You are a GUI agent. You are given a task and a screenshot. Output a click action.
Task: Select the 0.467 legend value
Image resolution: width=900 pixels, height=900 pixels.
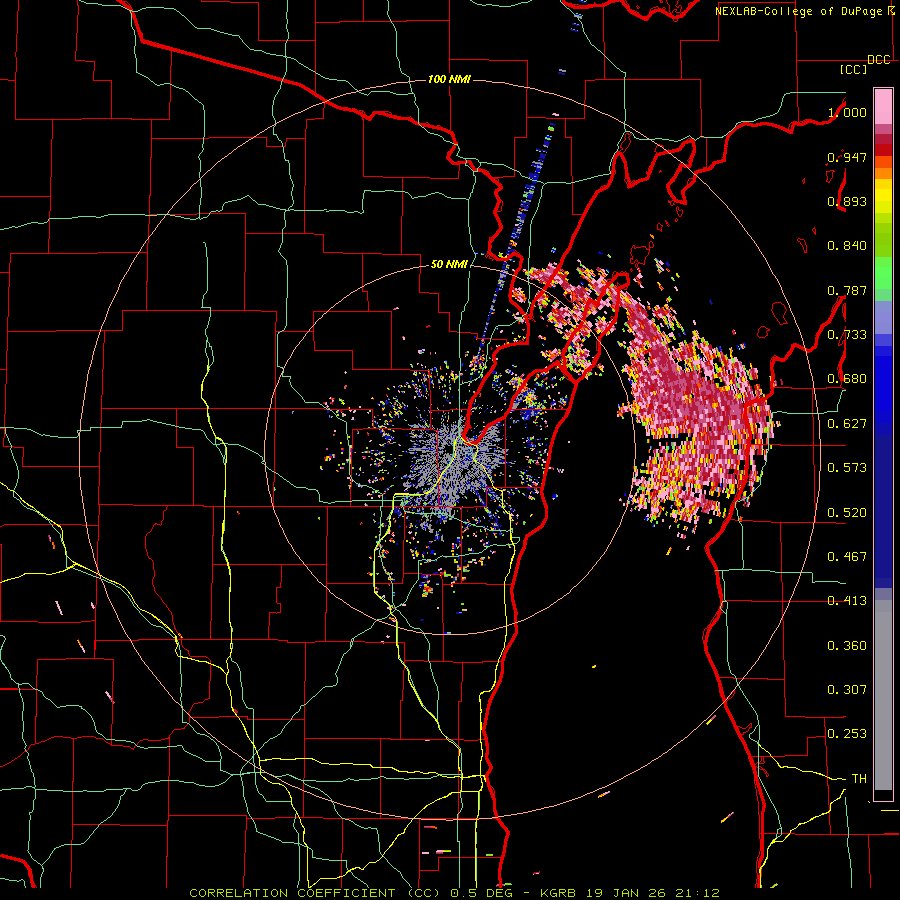click(x=847, y=557)
